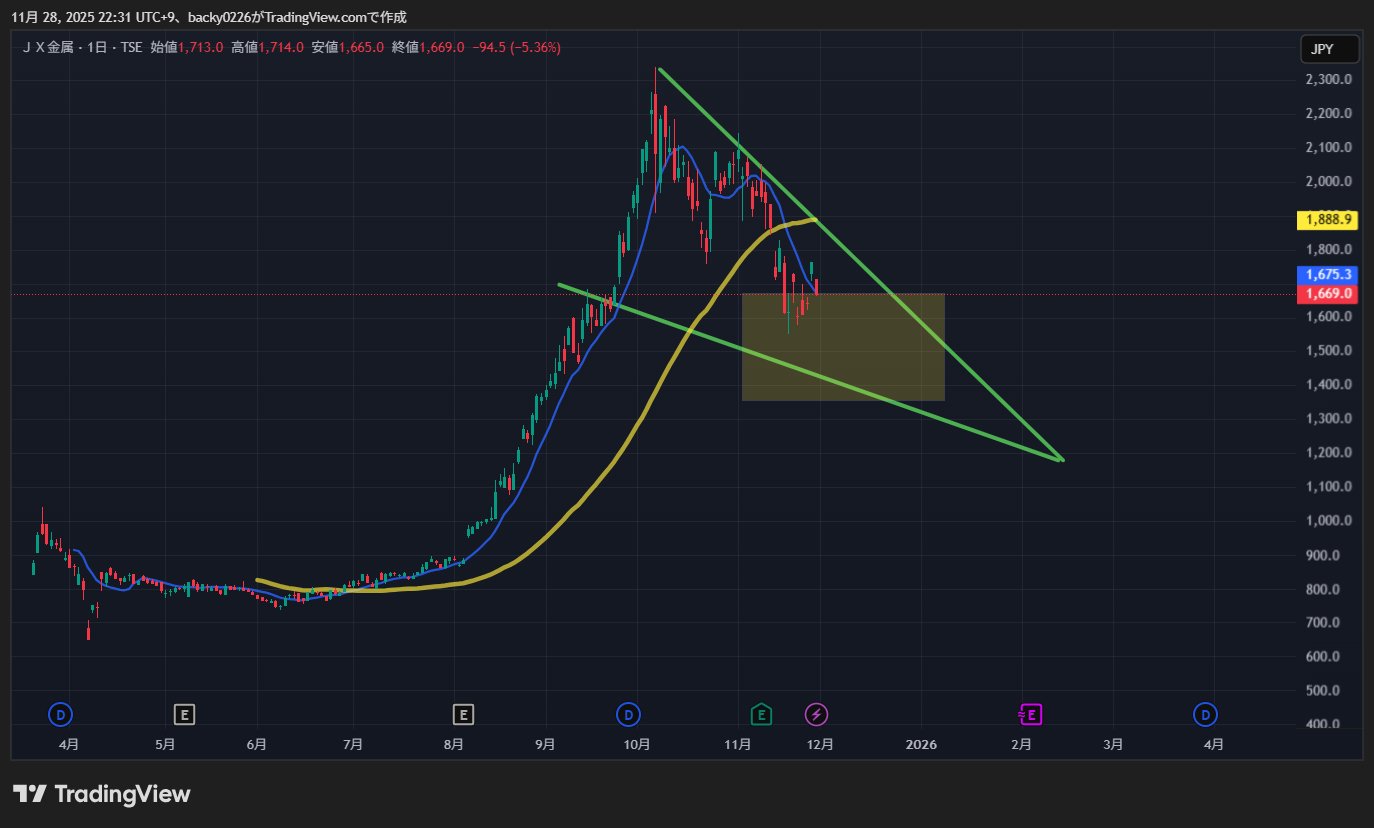Select the gray earnings marker near 8月
1374x828 pixels.
click(462, 714)
